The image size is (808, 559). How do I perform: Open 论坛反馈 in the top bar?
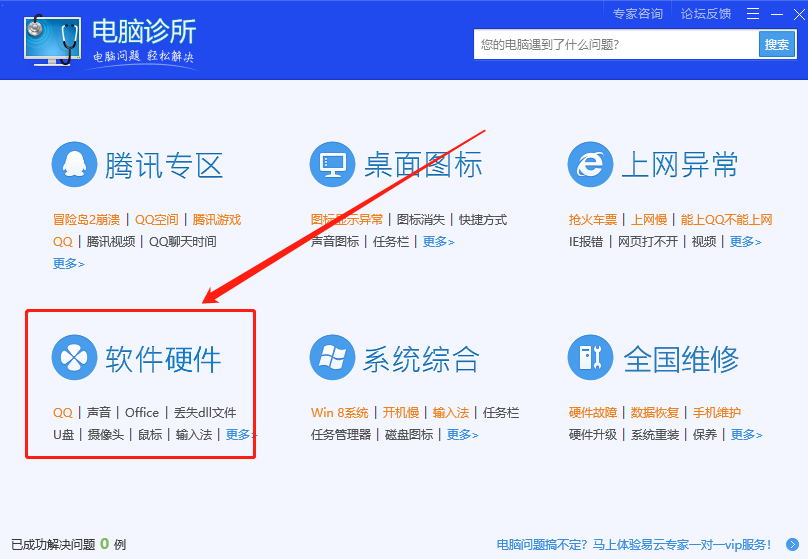pyautogui.click(x=706, y=14)
